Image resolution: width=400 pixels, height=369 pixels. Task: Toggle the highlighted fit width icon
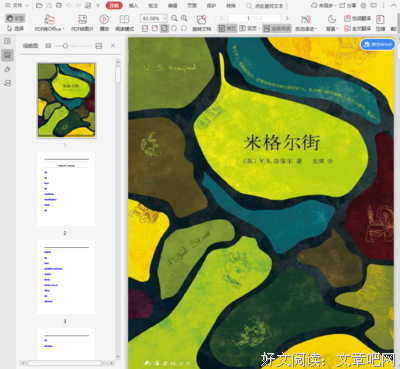pyautogui.click(x=164, y=29)
